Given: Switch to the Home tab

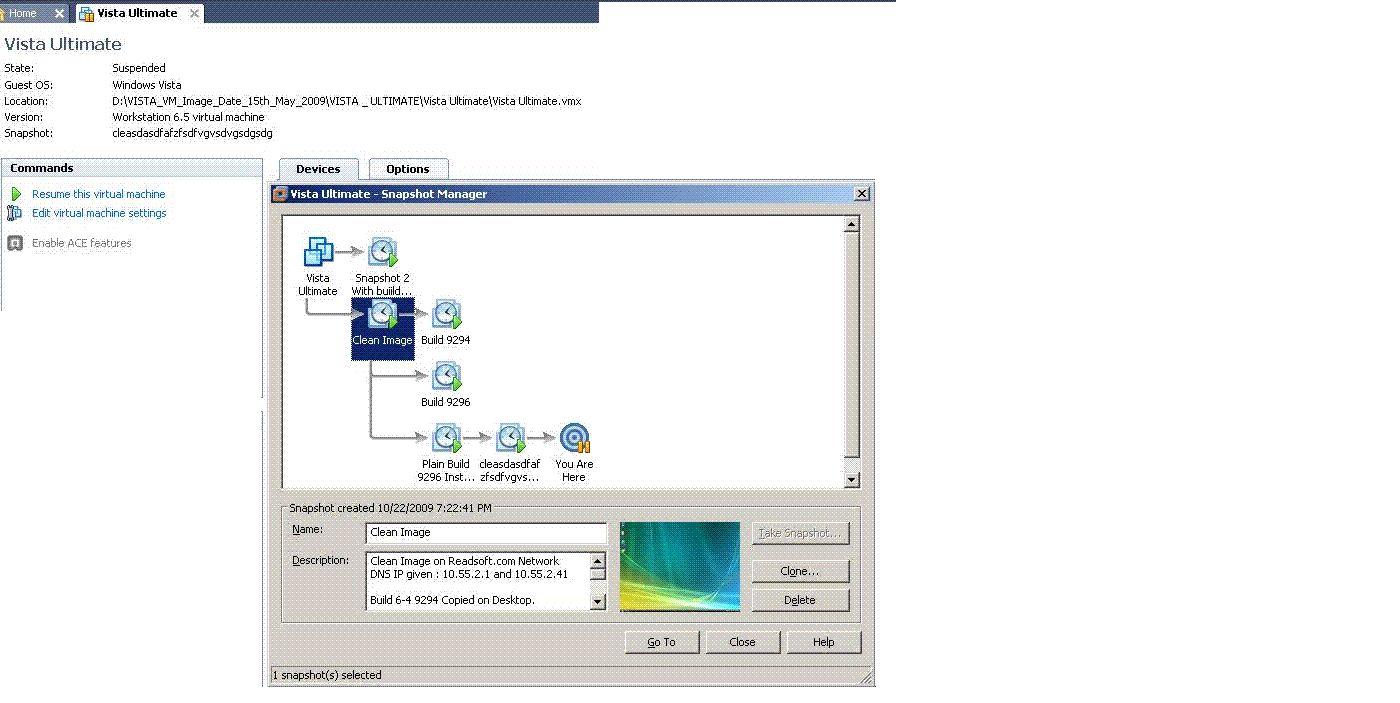Looking at the screenshot, I should (x=22, y=13).
